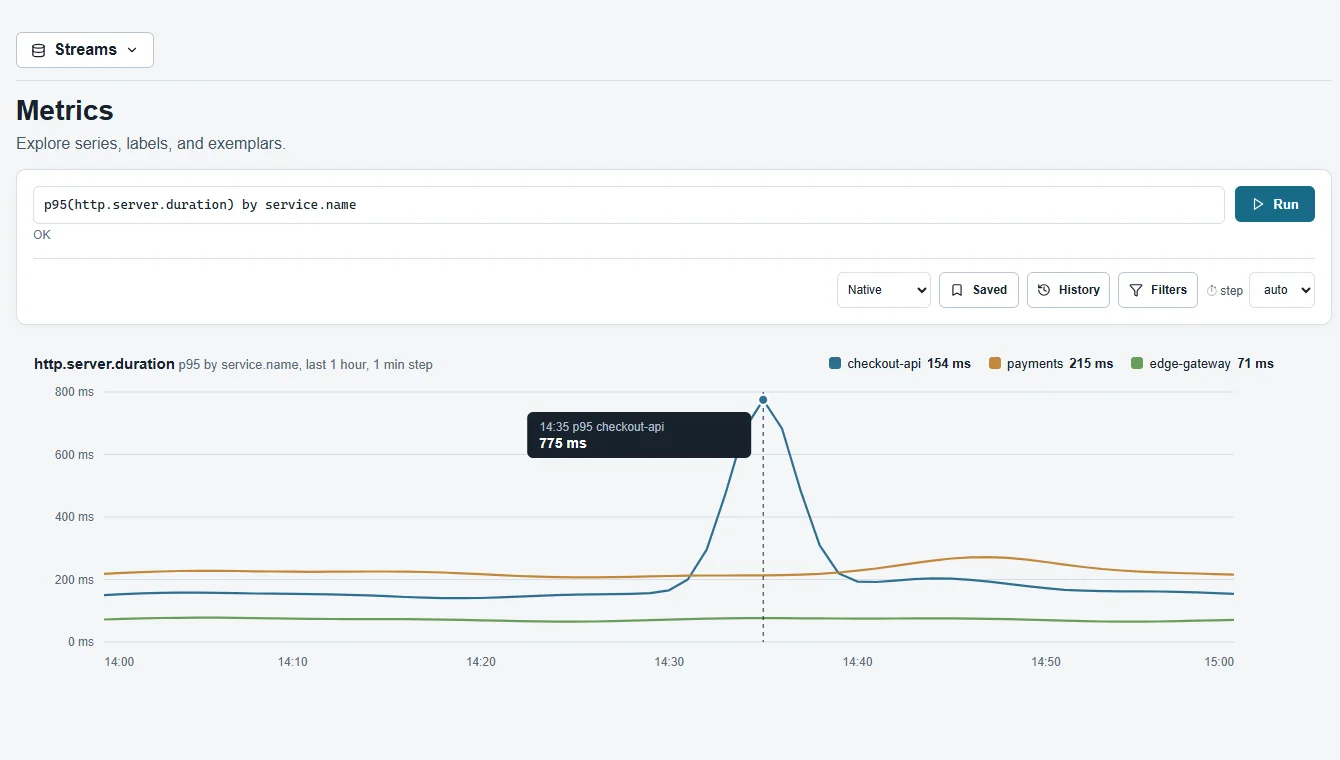Click the Metrics page heading
Viewport: 1340px width, 760px height.
point(65,110)
